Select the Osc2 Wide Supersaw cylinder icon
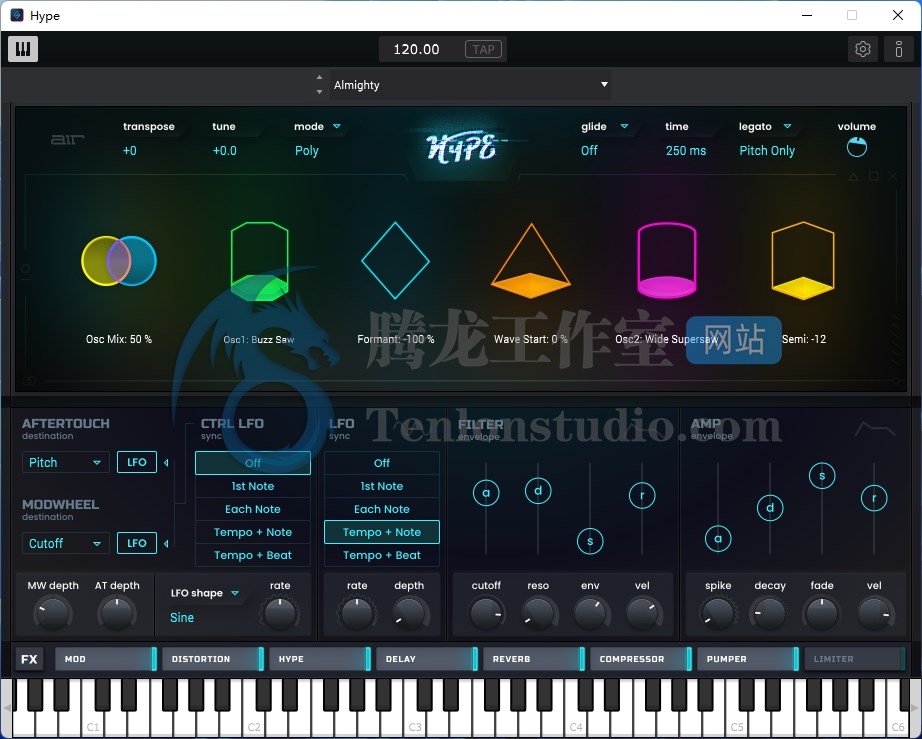This screenshot has width=922, height=739. click(x=667, y=260)
